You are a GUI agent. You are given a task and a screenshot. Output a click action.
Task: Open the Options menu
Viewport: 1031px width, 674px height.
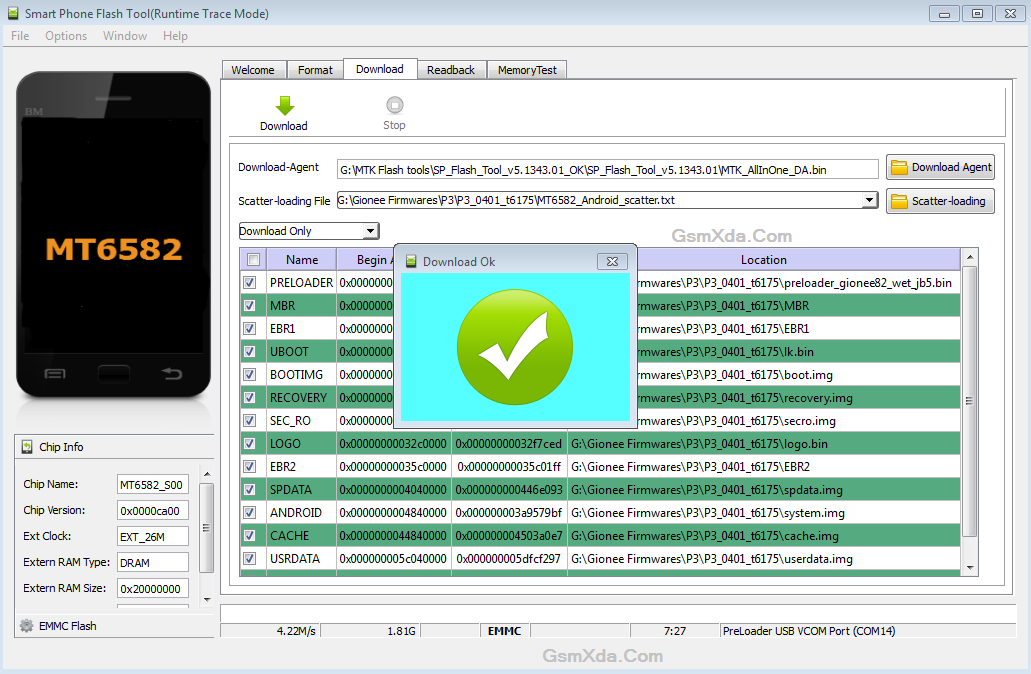(x=66, y=36)
